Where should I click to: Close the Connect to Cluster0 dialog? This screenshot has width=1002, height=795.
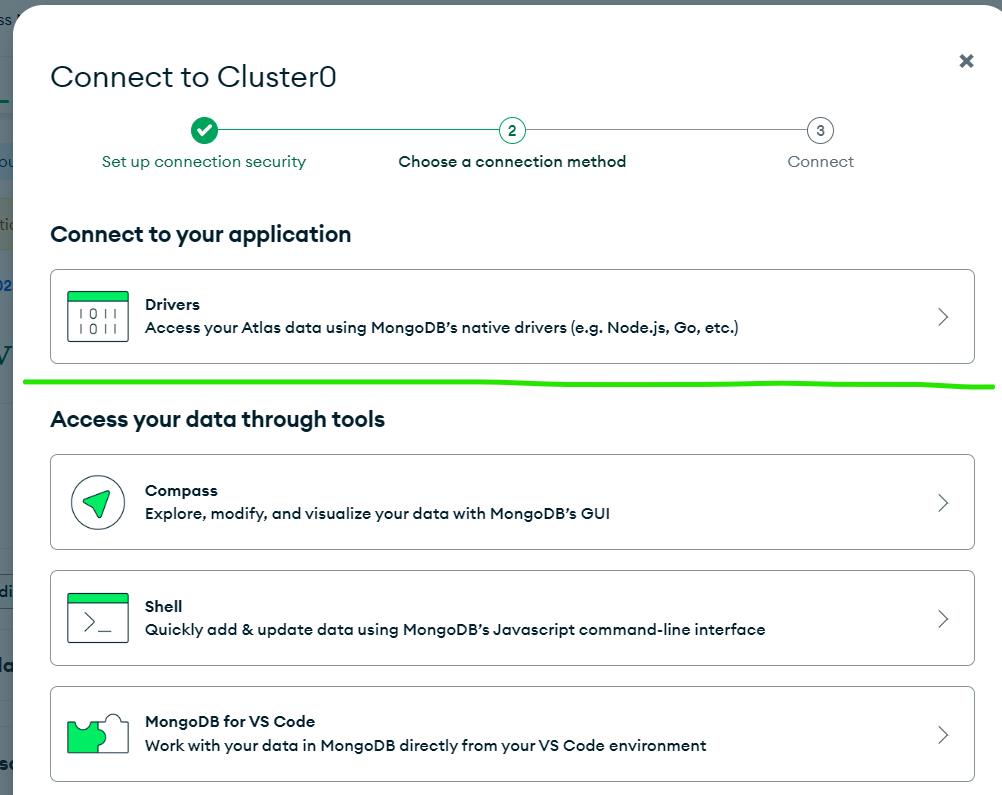(966, 61)
